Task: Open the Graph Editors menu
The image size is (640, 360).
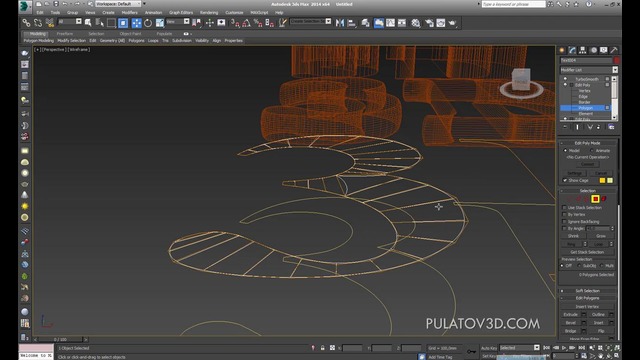Action: (181, 13)
